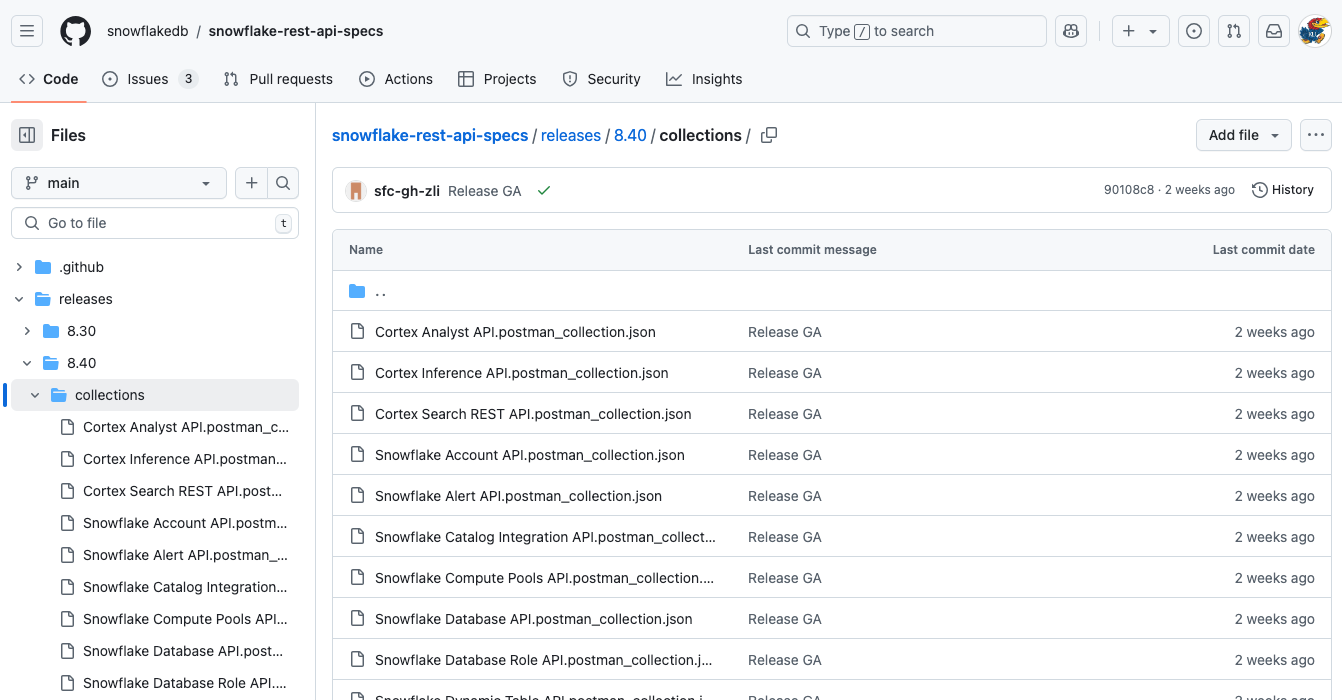Screen dimensions: 1342x700
Task: Open Snowflake Database API.postman_collection.json file
Action: click(x=534, y=619)
